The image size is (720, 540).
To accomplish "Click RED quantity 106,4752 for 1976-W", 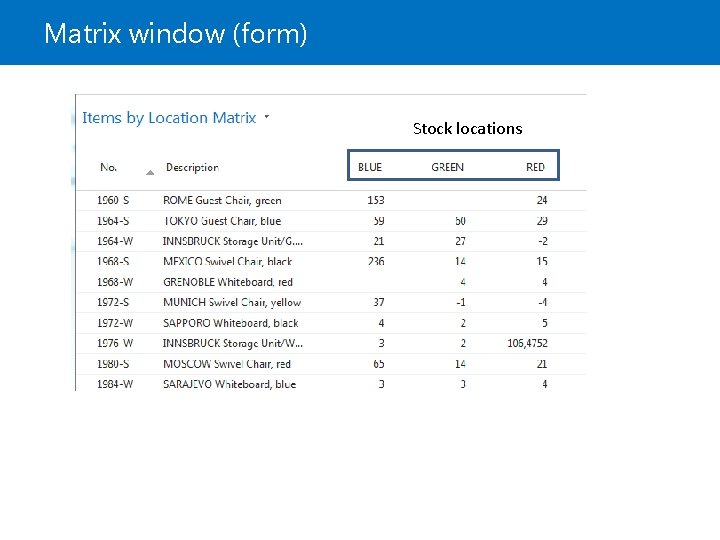I will [527, 343].
